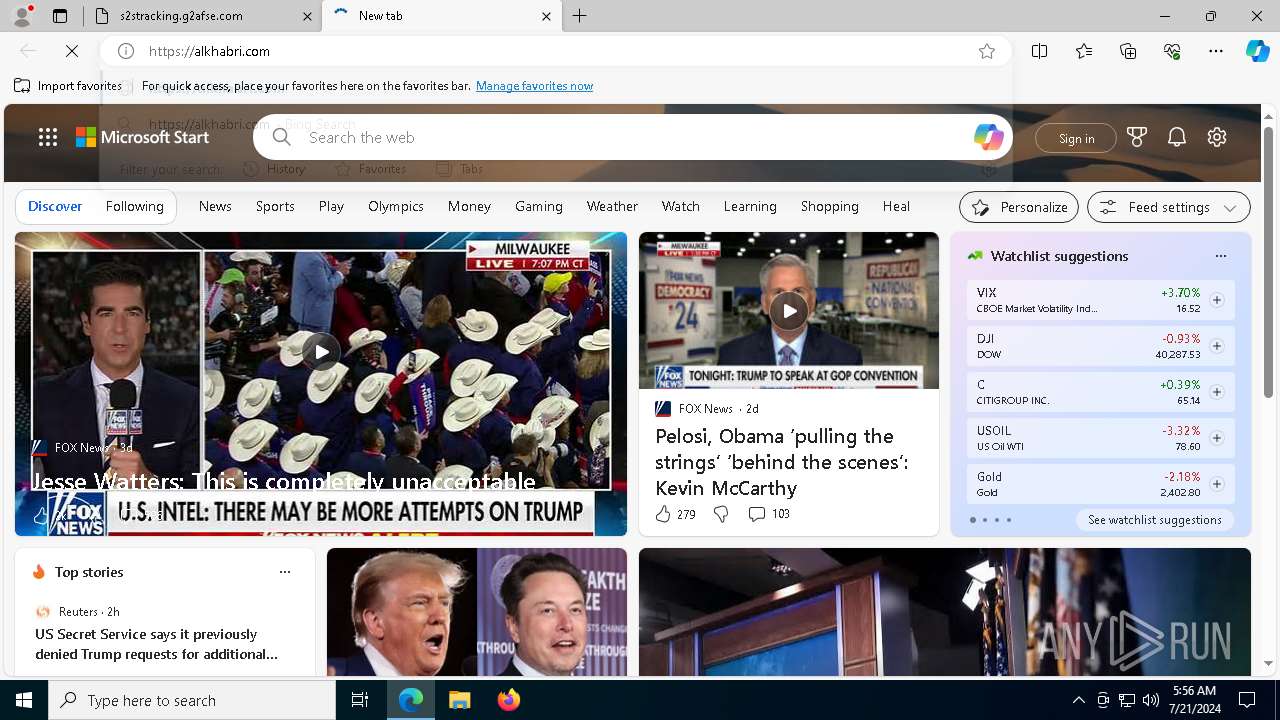Close the New tab tab
Screen dimensions: 1280x720
[546, 16]
